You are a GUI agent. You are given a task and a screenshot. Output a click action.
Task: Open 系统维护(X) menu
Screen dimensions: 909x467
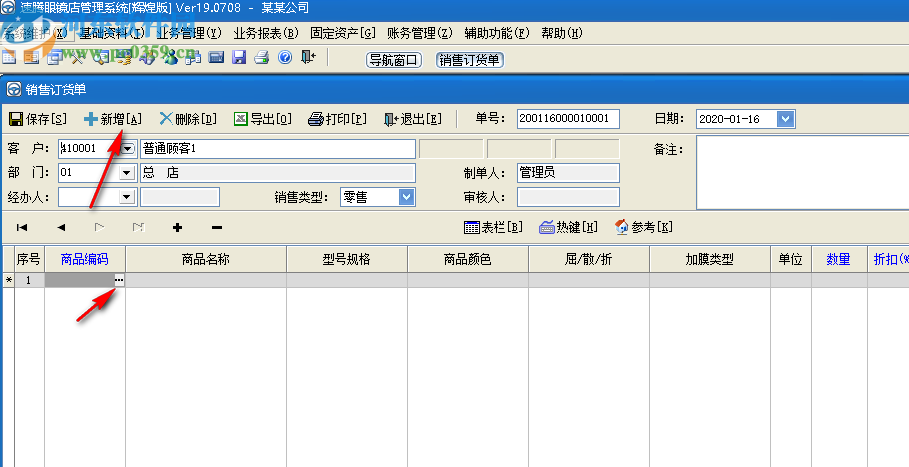38,33
